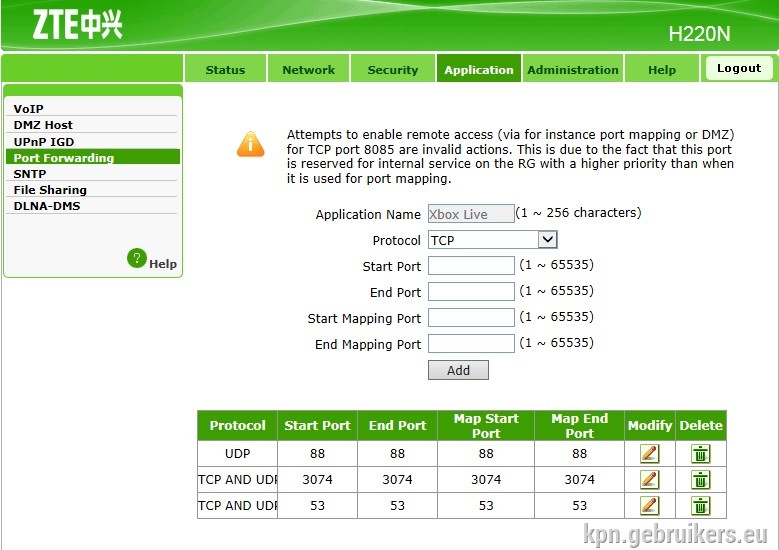The height and width of the screenshot is (550, 779).
Task: Click the TCP AND UDP cell in 3074 row
Action: click(237, 480)
